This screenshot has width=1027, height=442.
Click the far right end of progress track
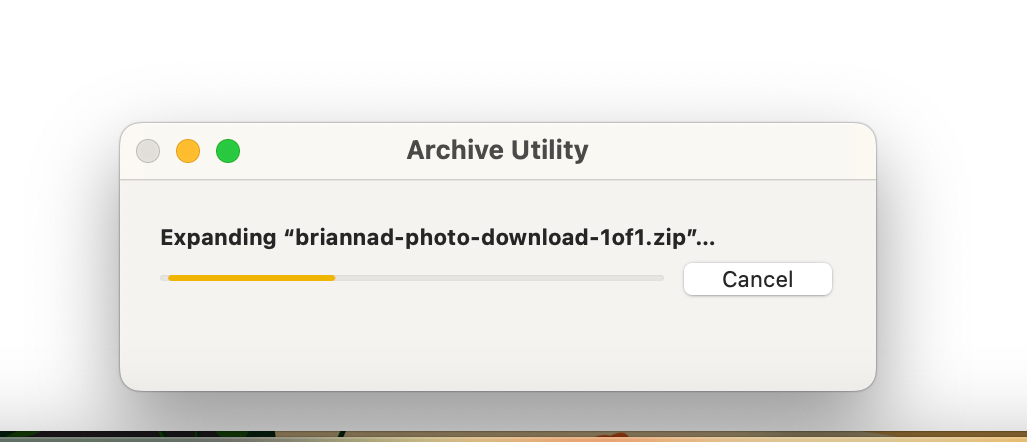[x=661, y=278]
